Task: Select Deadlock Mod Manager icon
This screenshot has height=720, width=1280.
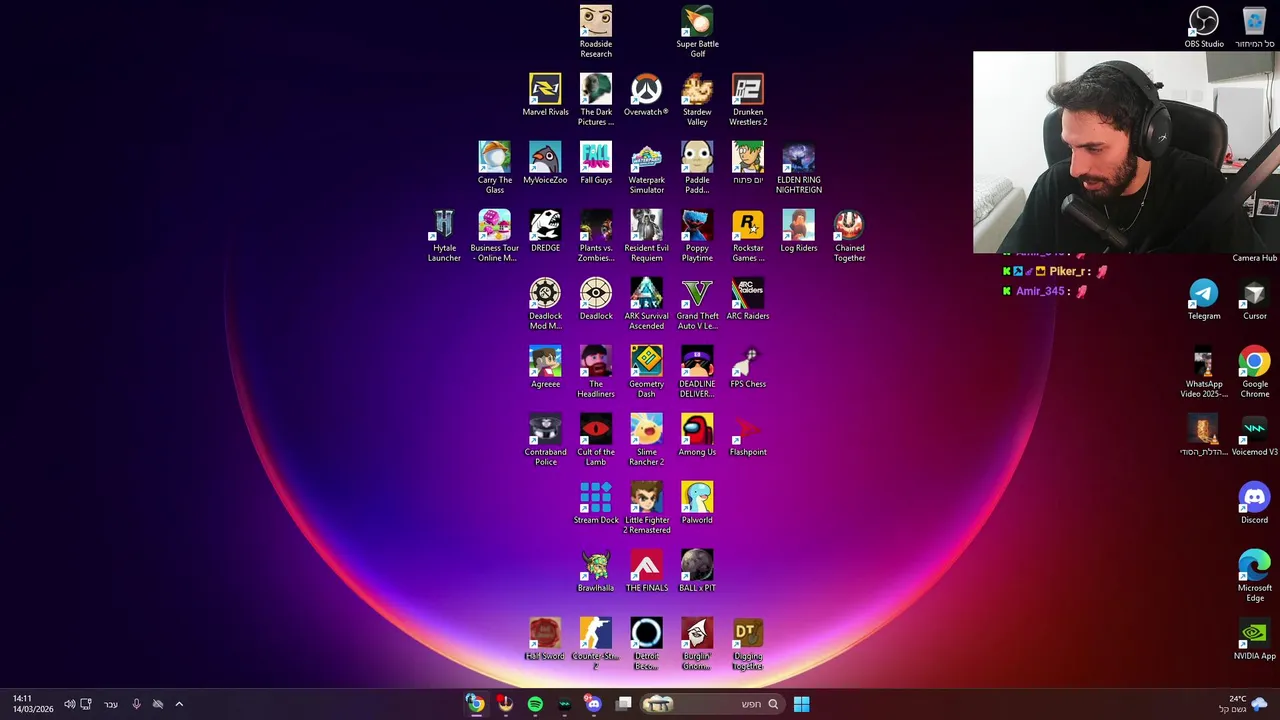Action: [545, 303]
